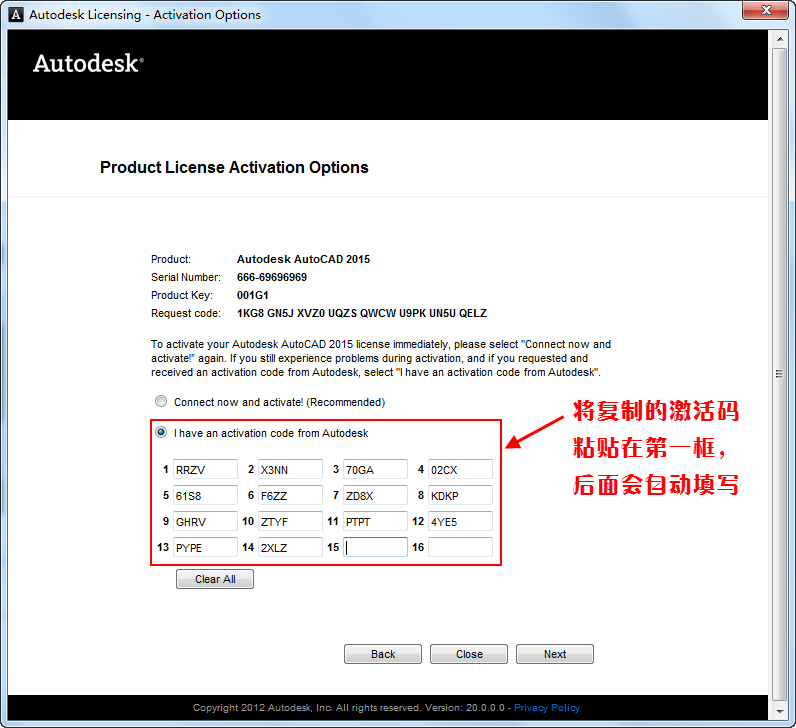Select 'I have an activation code' radio button

[x=161, y=433]
